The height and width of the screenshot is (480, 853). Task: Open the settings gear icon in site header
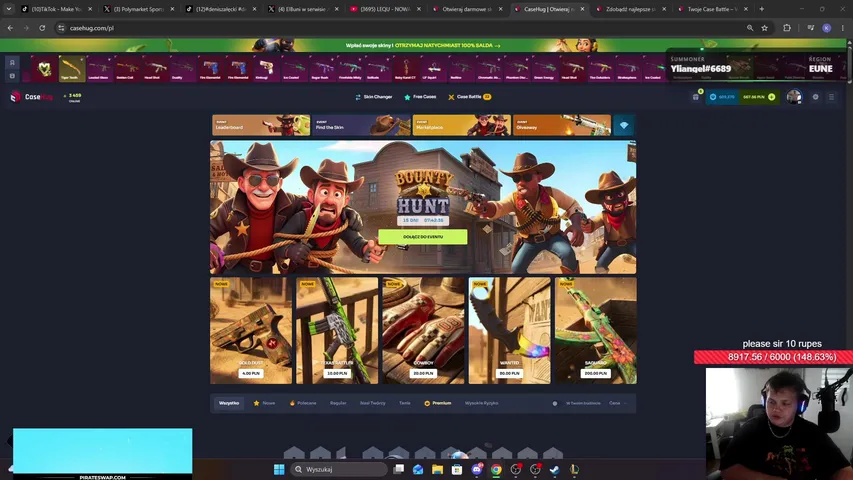[815, 97]
